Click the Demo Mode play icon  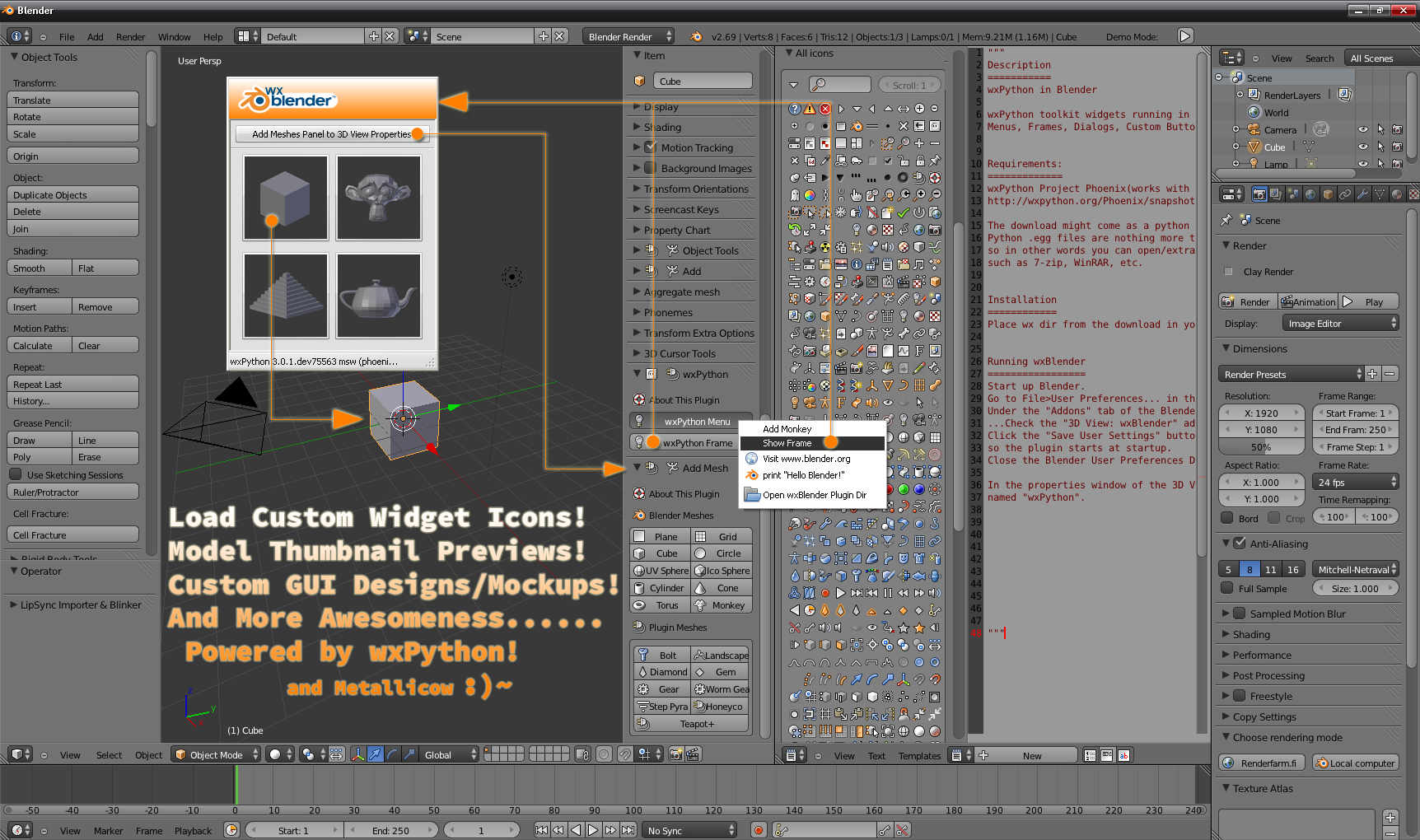point(1184,36)
